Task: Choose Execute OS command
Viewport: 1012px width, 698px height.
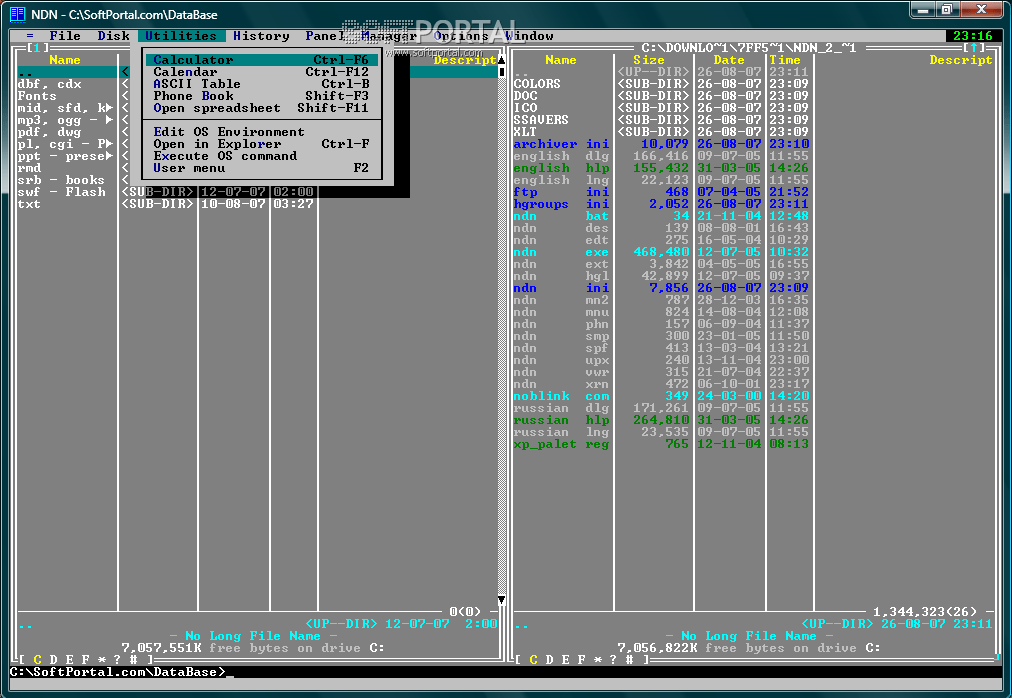Action: point(261,156)
